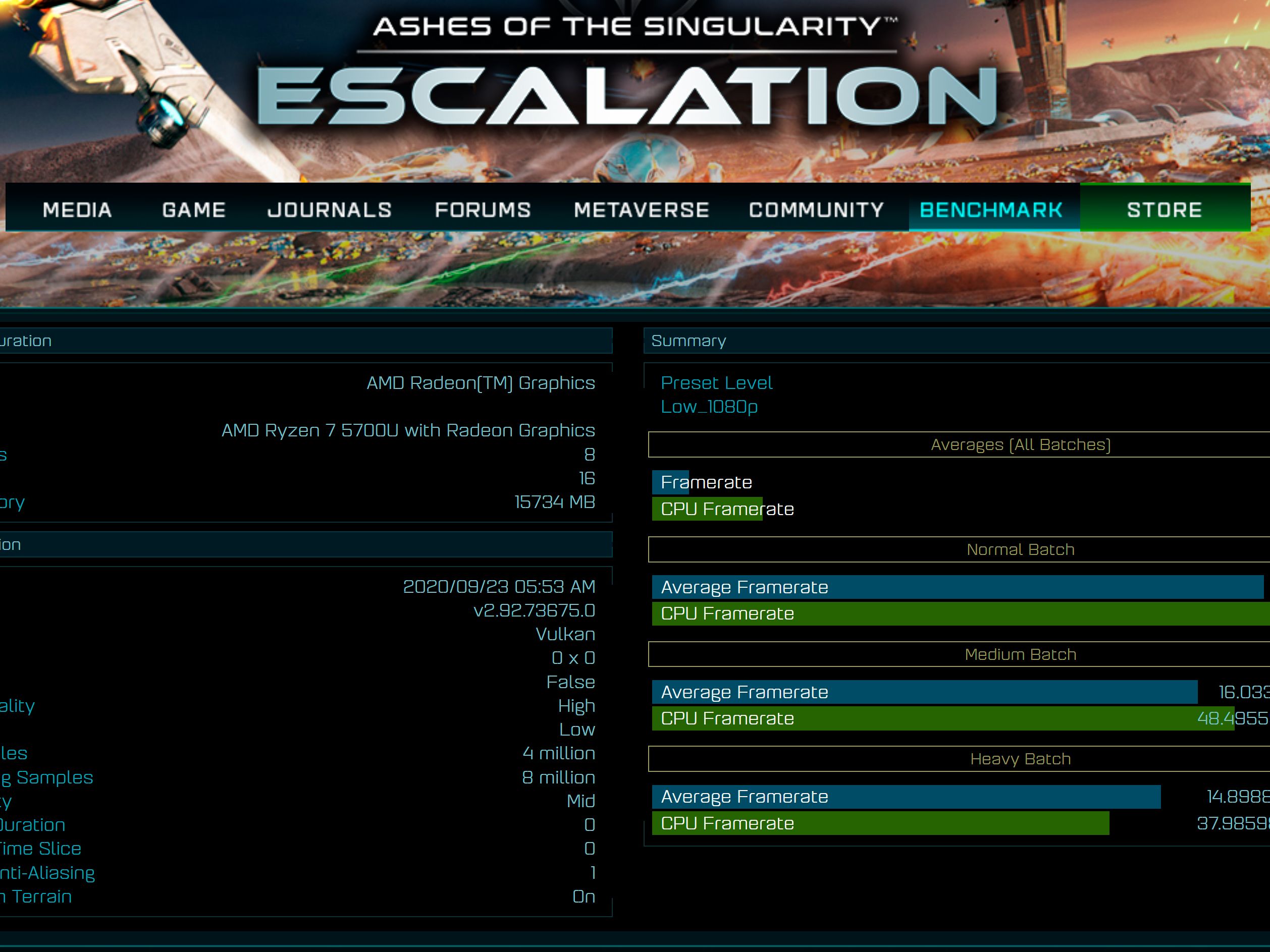
Task: Select the Preset Level label
Action: tap(717, 383)
